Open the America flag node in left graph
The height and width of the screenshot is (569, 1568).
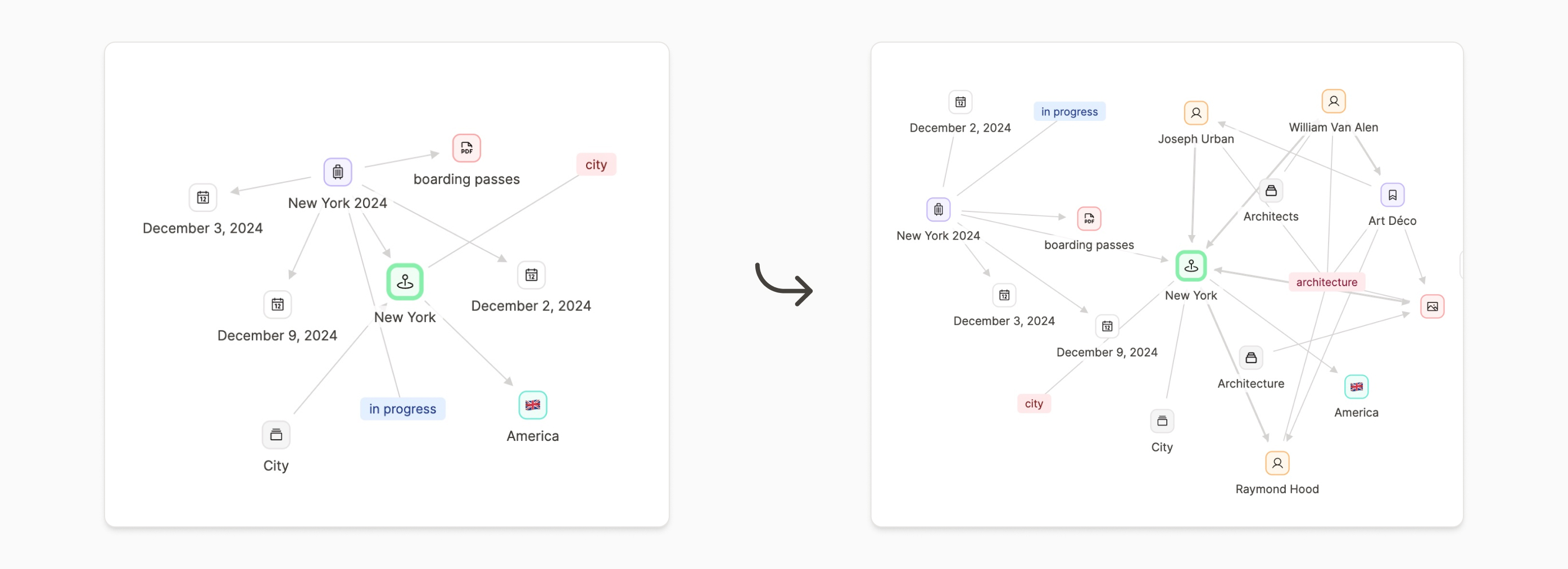pos(533,405)
